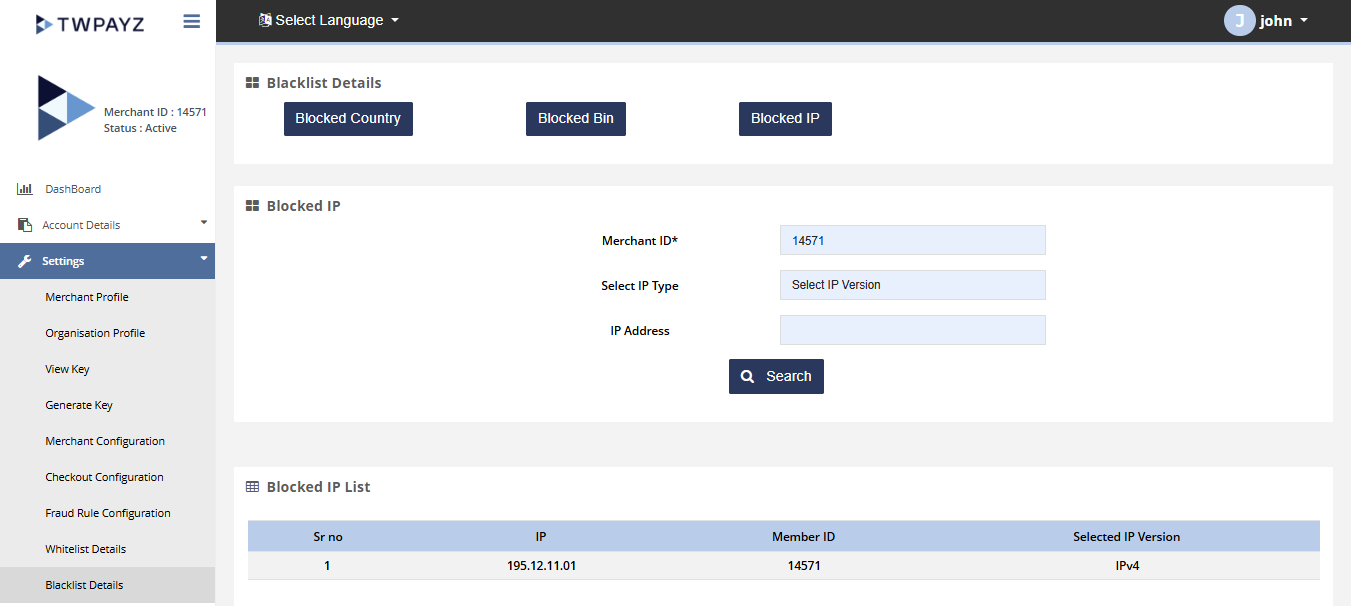Go to Fraud Rule Configuration page
This screenshot has height=606, width=1351.
[108, 513]
